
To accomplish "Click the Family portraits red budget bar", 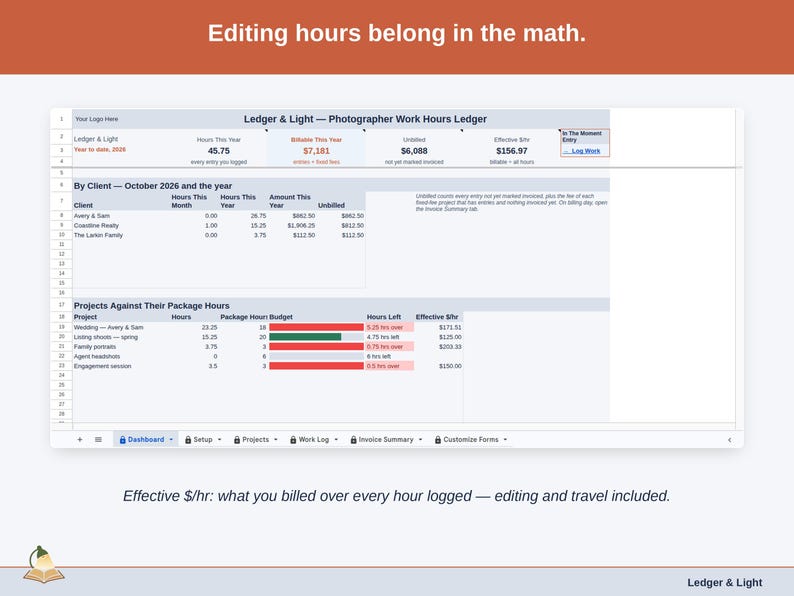I will coord(316,346).
